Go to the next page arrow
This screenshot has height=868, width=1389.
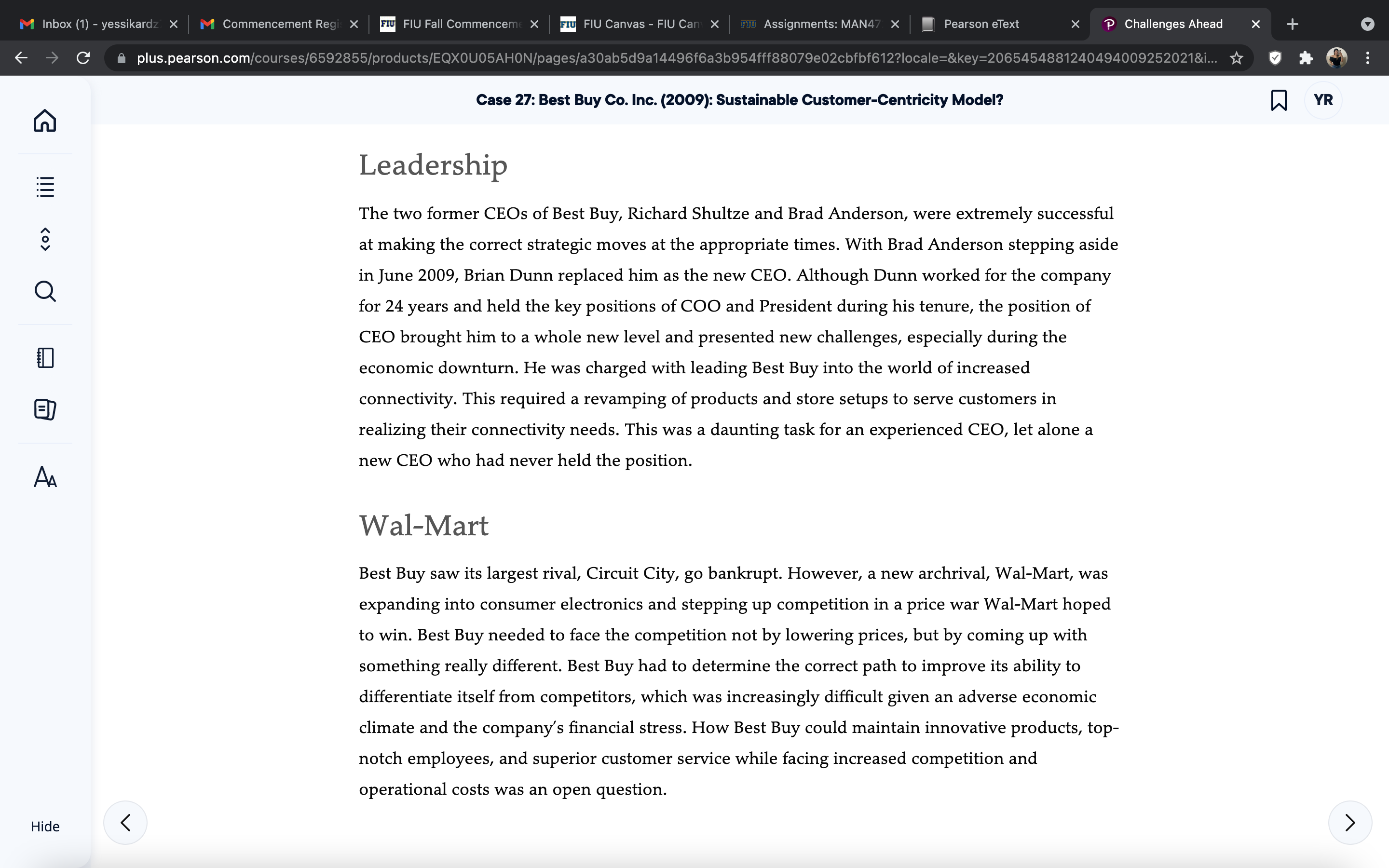pyautogui.click(x=1350, y=822)
